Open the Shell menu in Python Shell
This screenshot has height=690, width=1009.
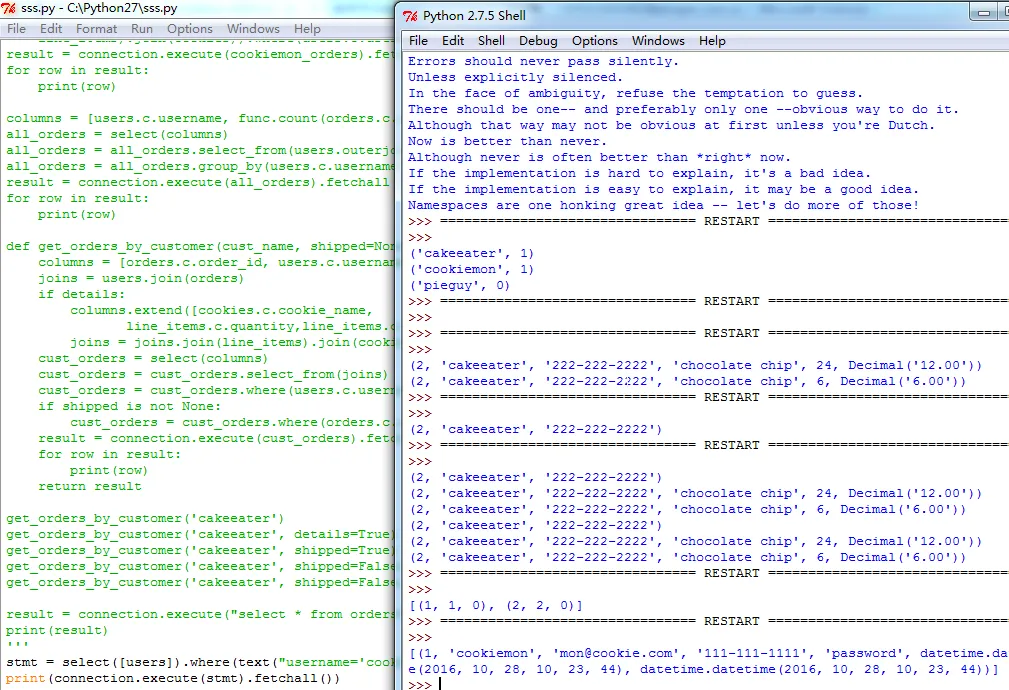point(491,41)
